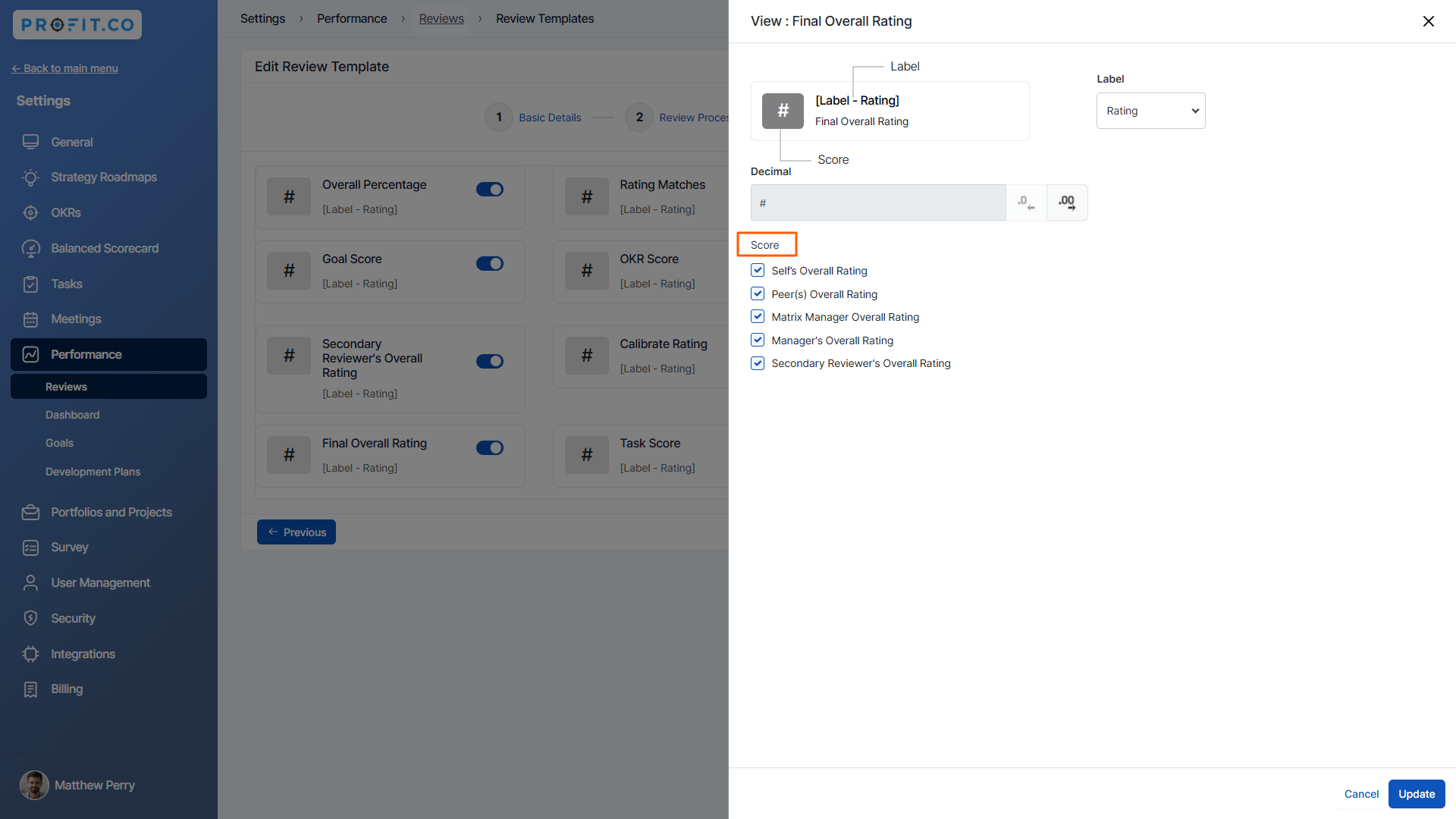The width and height of the screenshot is (1456, 819).
Task: Click the Integrations icon in sidebar
Action: pyautogui.click(x=30, y=654)
